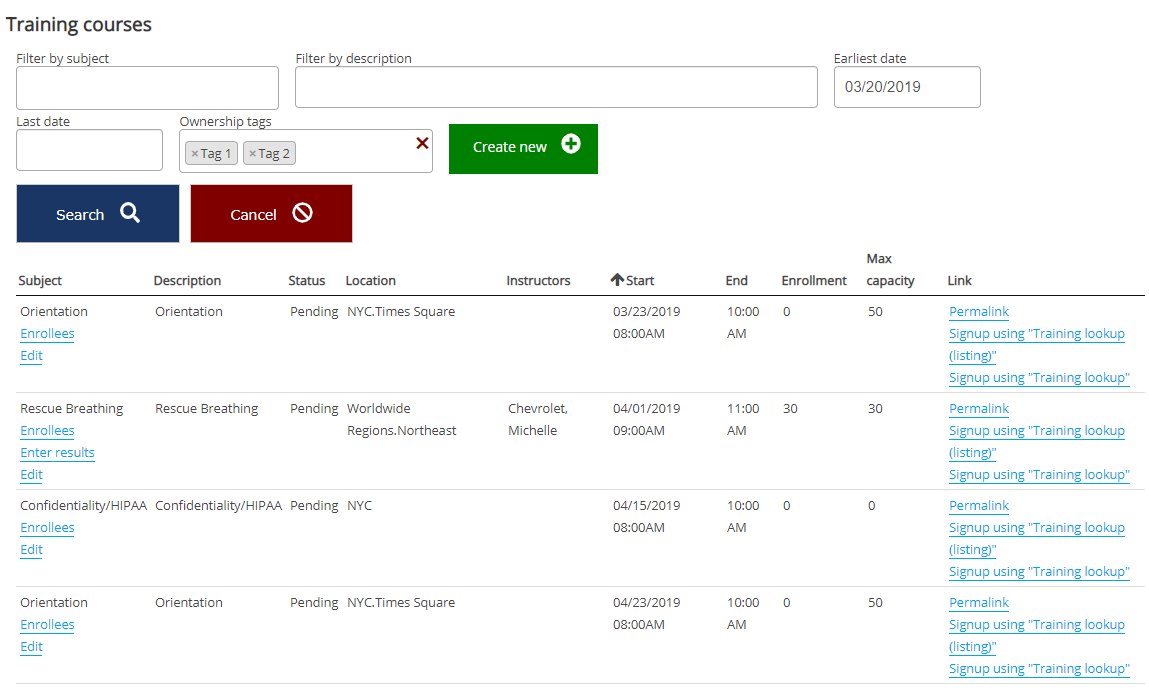Open Permalink for the 03/23/2019 Orientation
This screenshot has height=692, width=1149.
coord(978,312)
